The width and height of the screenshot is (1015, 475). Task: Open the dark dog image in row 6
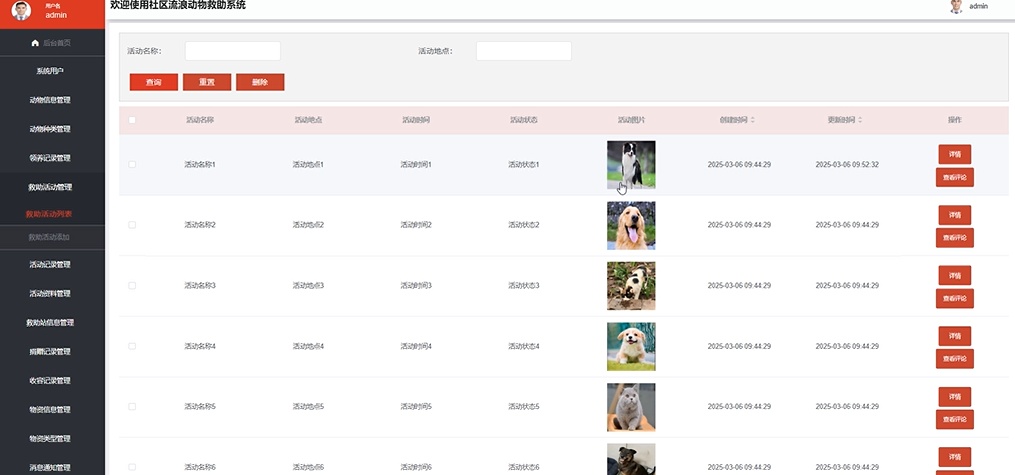click(x=631, y=459)
